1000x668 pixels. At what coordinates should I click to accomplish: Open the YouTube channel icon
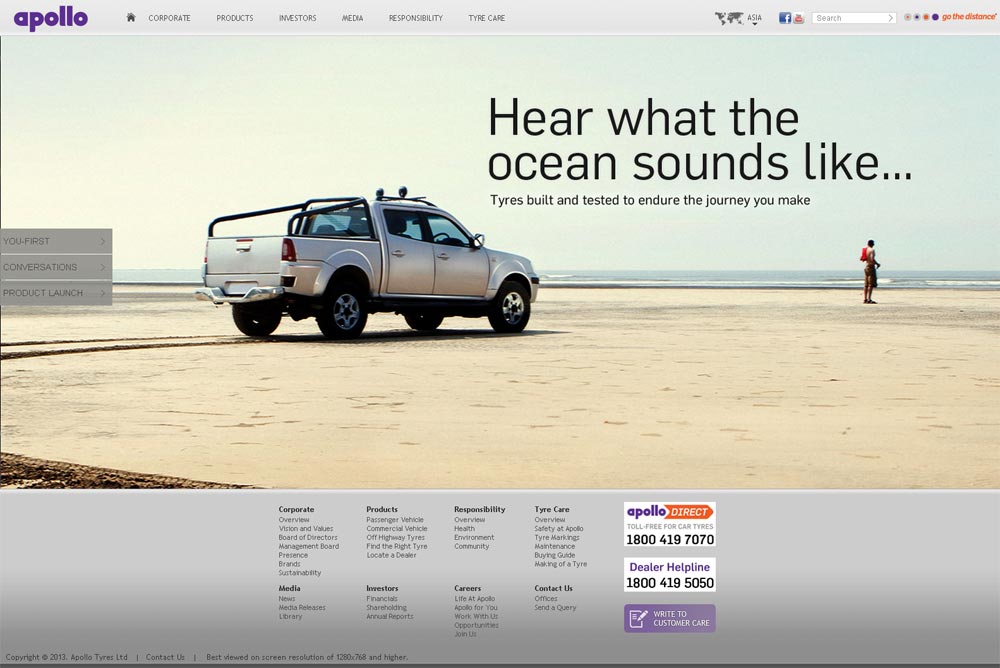pos(798,18)
